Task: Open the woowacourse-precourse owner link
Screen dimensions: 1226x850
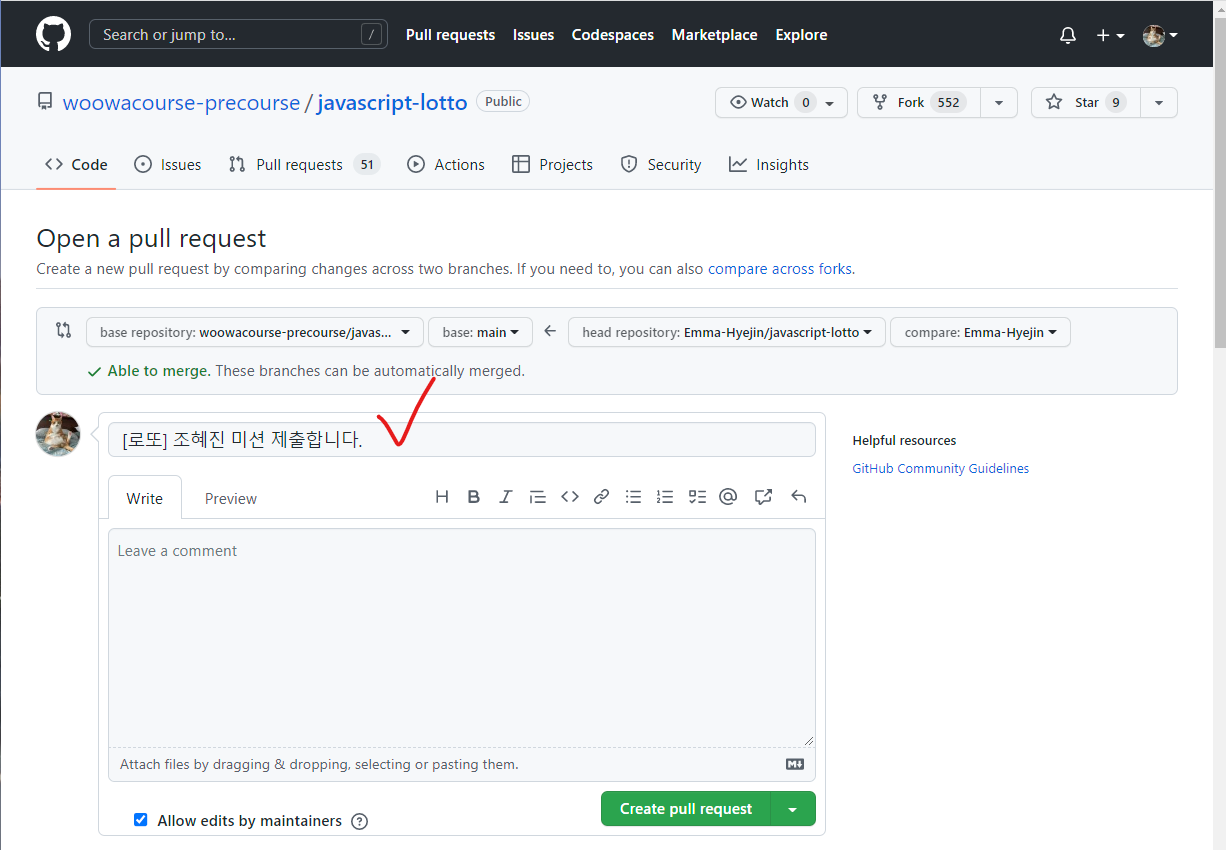Action: click(181, 103)
